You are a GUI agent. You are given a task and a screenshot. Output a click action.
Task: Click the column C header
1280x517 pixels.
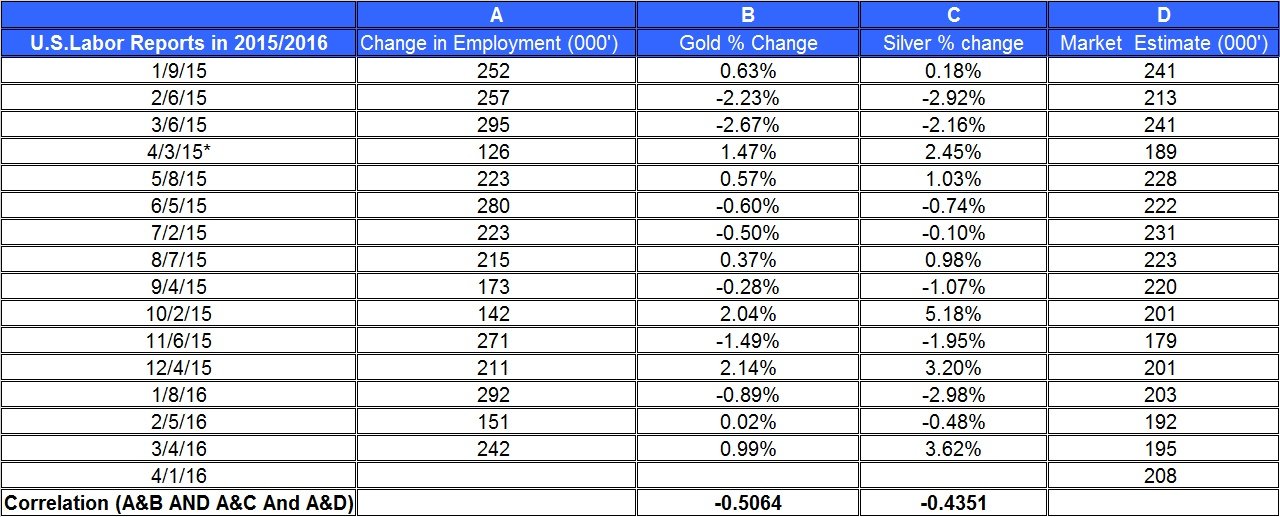coord(953,14)
